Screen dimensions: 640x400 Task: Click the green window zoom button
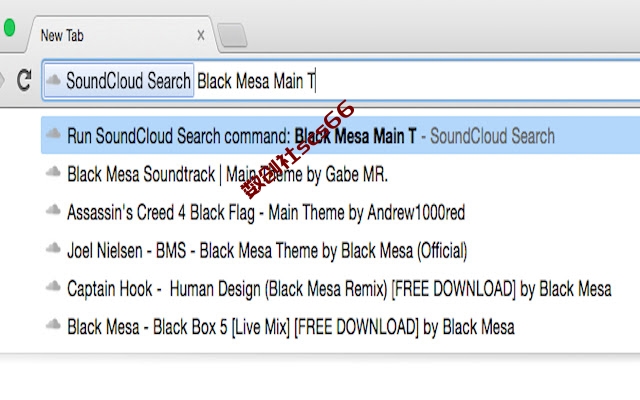click(x=9, y=28)
